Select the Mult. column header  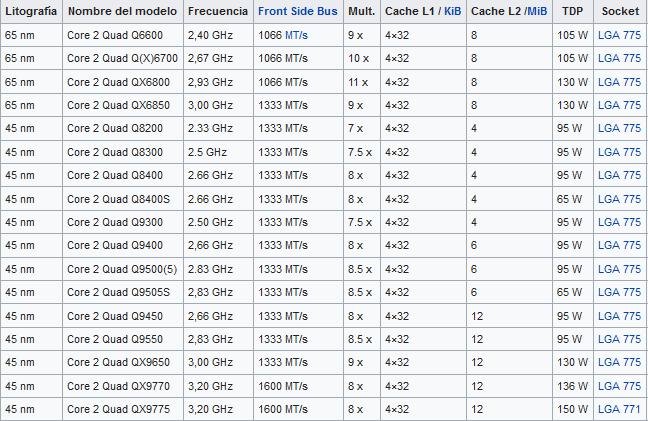click(362, 11)
